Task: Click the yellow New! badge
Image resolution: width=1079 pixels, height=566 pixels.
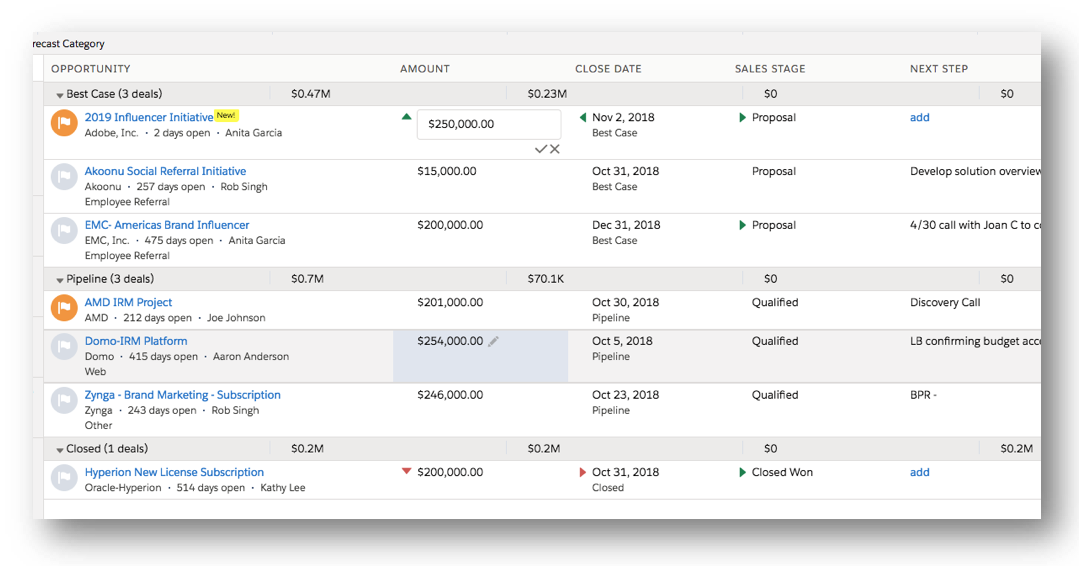Action: tap(226, 115)
